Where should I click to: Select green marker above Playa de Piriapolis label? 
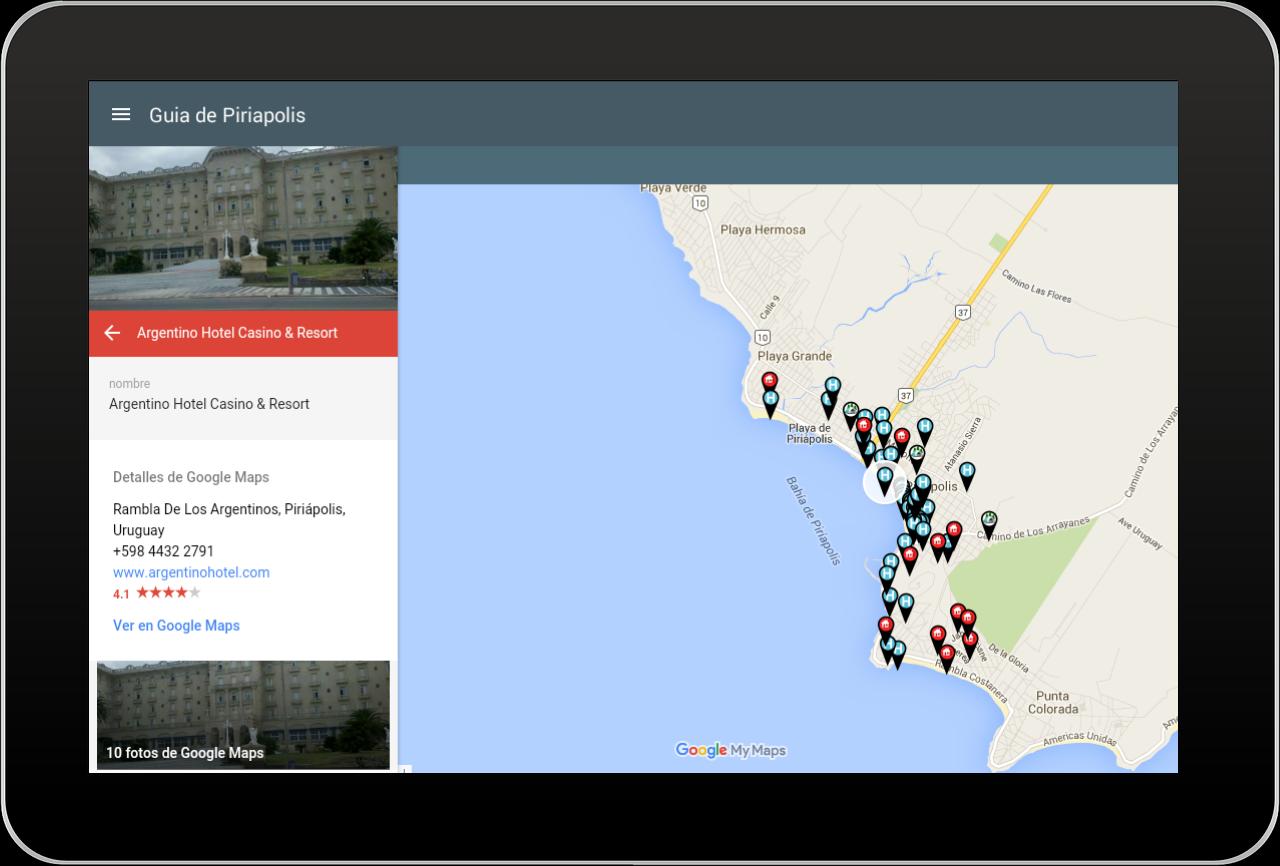click(x=850, y=413)
